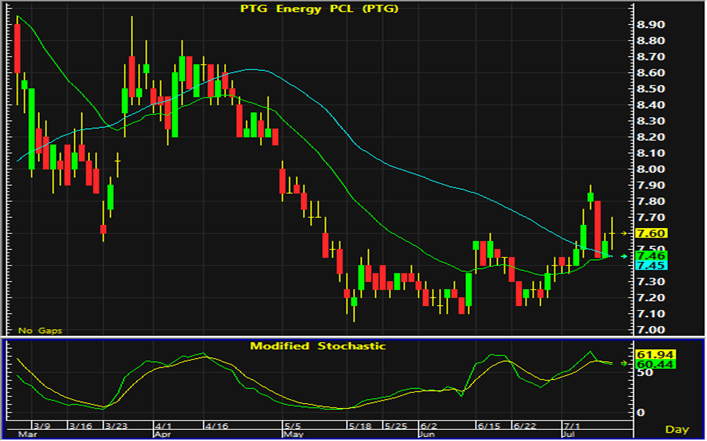Click the 5/5 date axis label
Viewport: 707px width, 441px height.
click(x=292, y=426)
